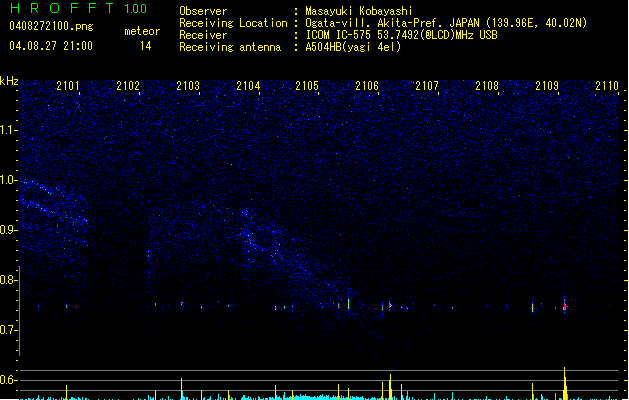Click the 2103 time axis marker

pyautogui.click(x=188, y=86)
